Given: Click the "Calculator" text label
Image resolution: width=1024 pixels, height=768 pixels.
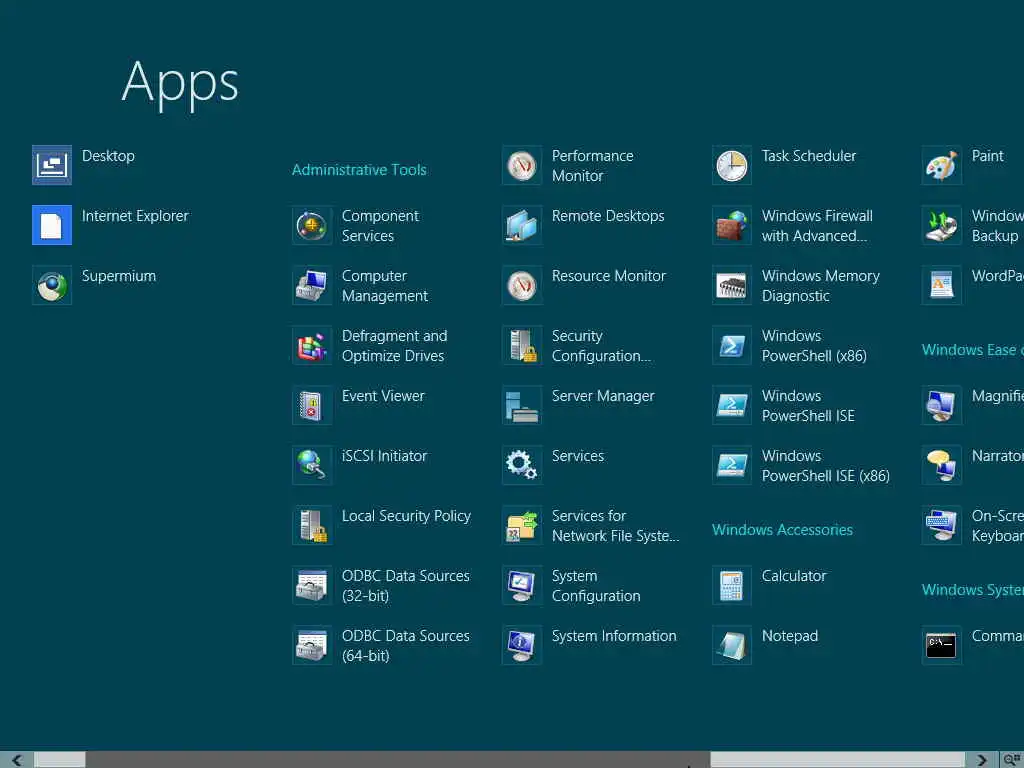Looking at the screenshot, I should coord(793,575).
